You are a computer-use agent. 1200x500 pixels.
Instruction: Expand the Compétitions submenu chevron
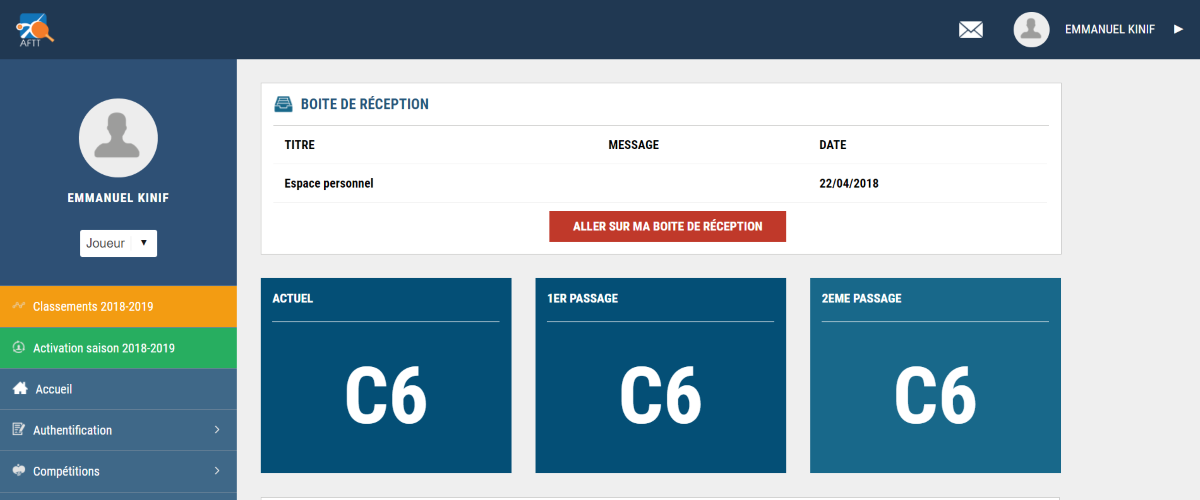(217, 471)
